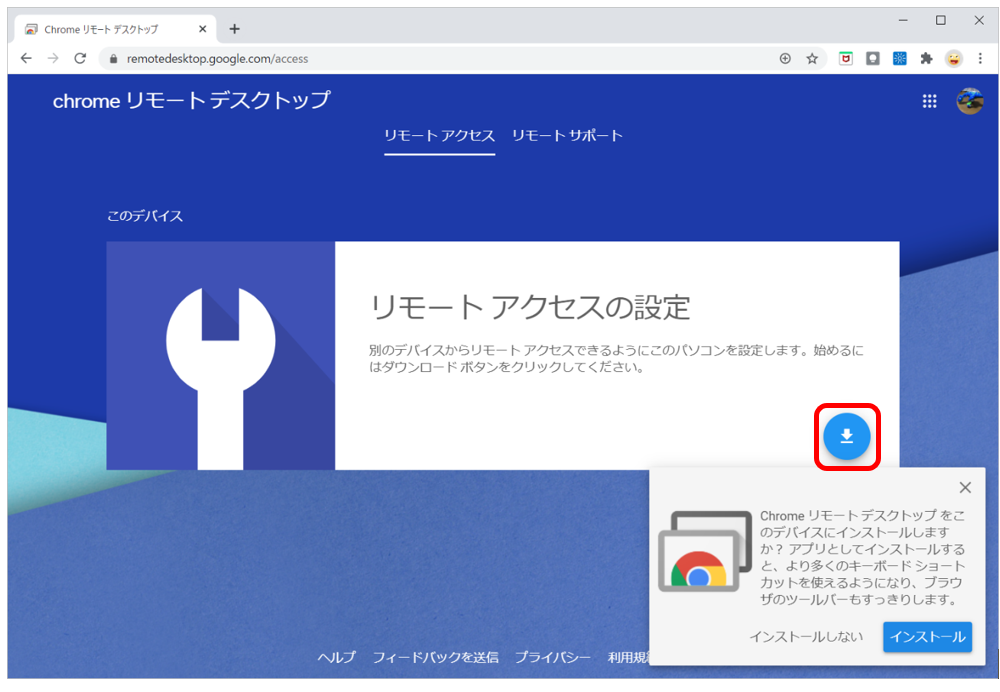View site security lock information
1000x692 pixels.
click(114, 59)
